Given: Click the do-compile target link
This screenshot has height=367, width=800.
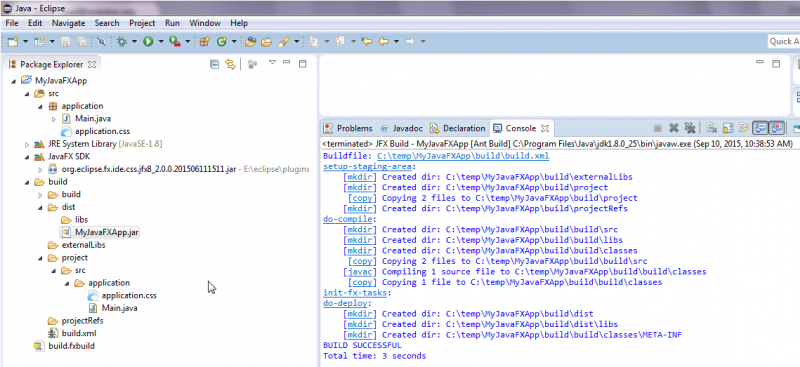Looking at the screenshot, I should pos(347,219).
